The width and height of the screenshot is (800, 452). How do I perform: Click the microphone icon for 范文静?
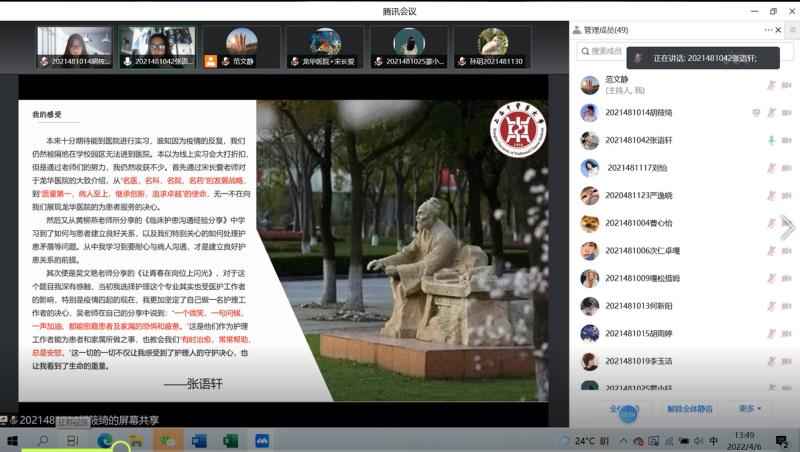pos(771,85)
